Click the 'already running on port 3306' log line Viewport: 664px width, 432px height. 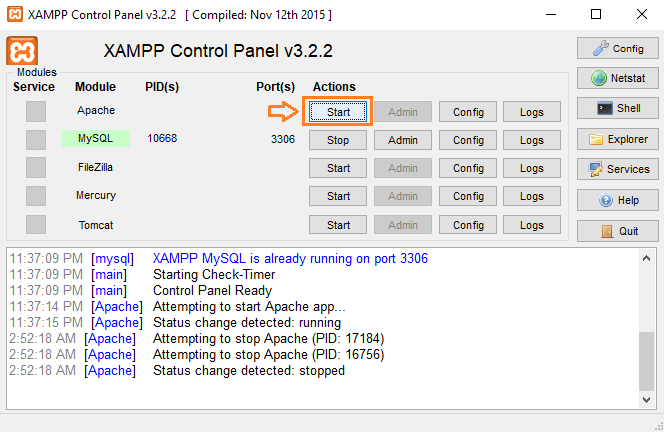290,258
